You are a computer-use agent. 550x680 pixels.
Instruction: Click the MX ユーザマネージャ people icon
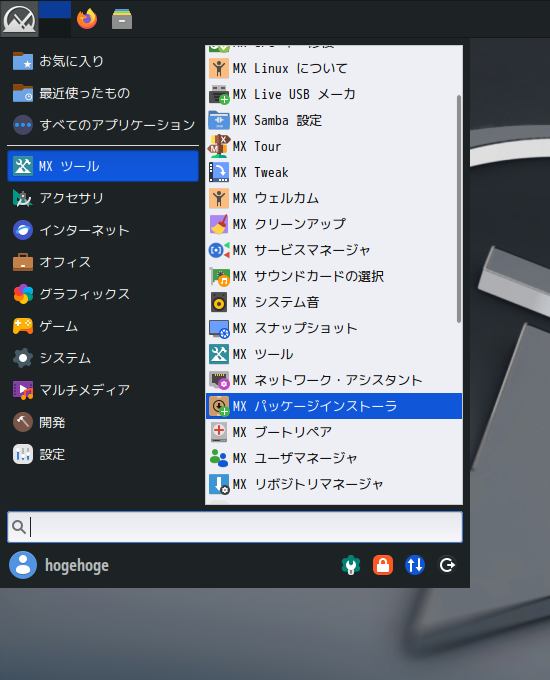click(219, 458)
